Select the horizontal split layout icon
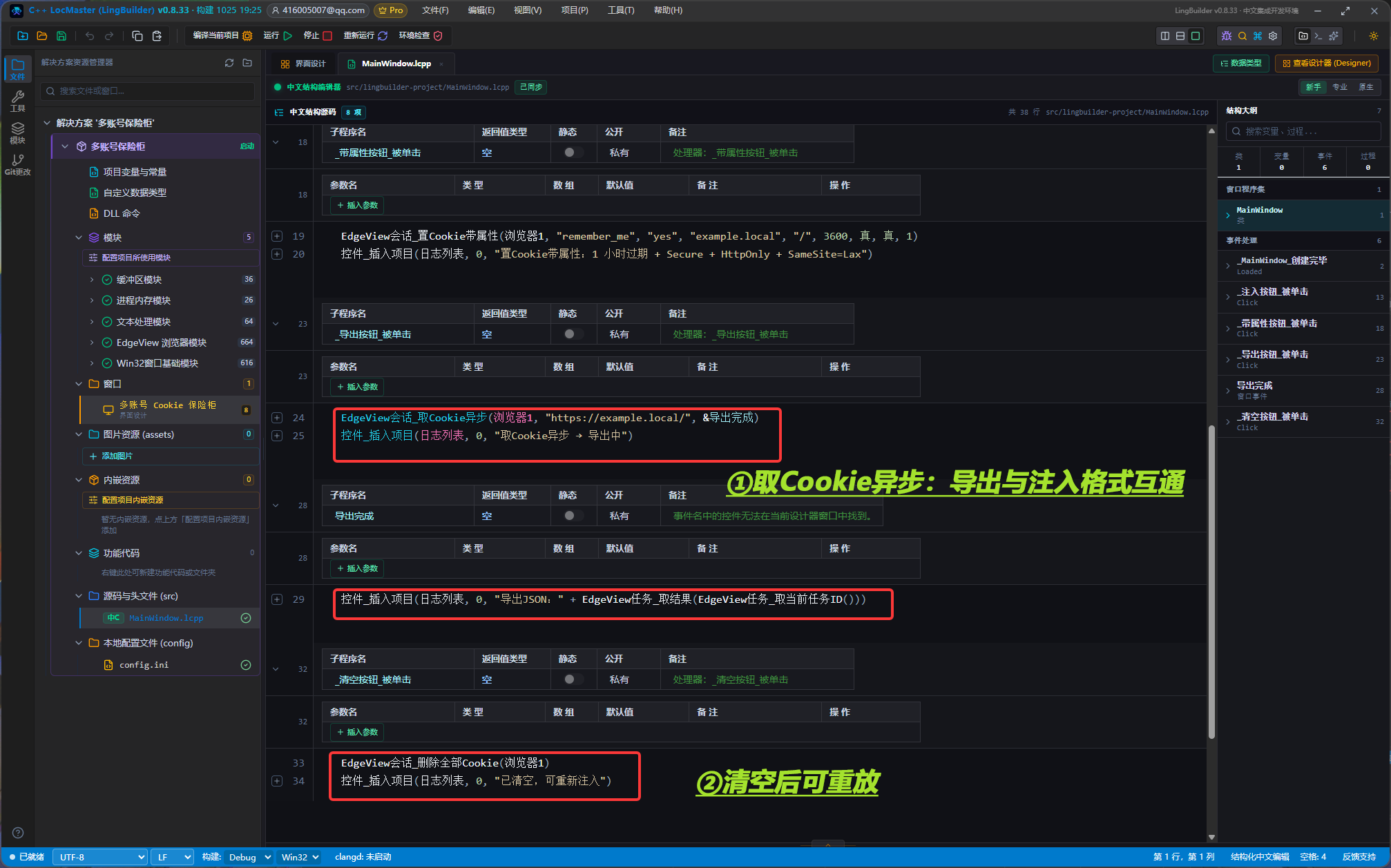The image size is (1391, 868). point(1180,36)
